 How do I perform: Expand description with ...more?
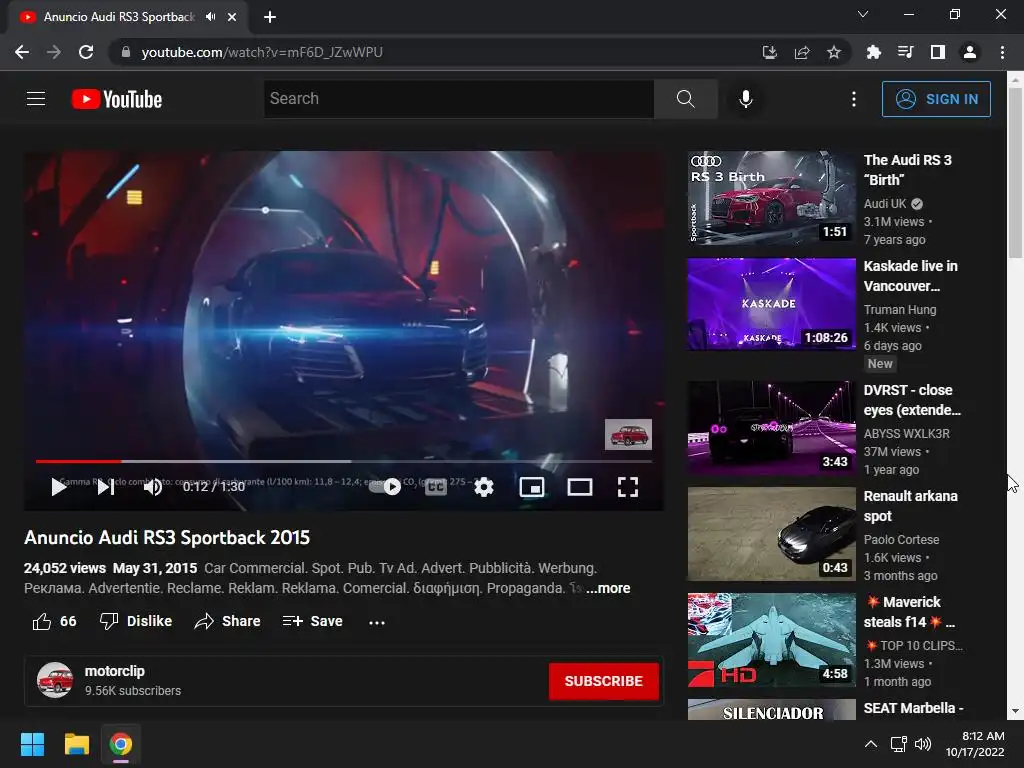[x=608, y=588]
